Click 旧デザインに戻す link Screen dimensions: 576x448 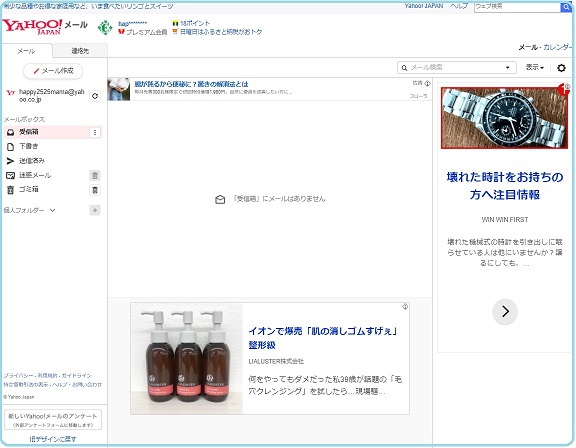(x=53, y=439)
